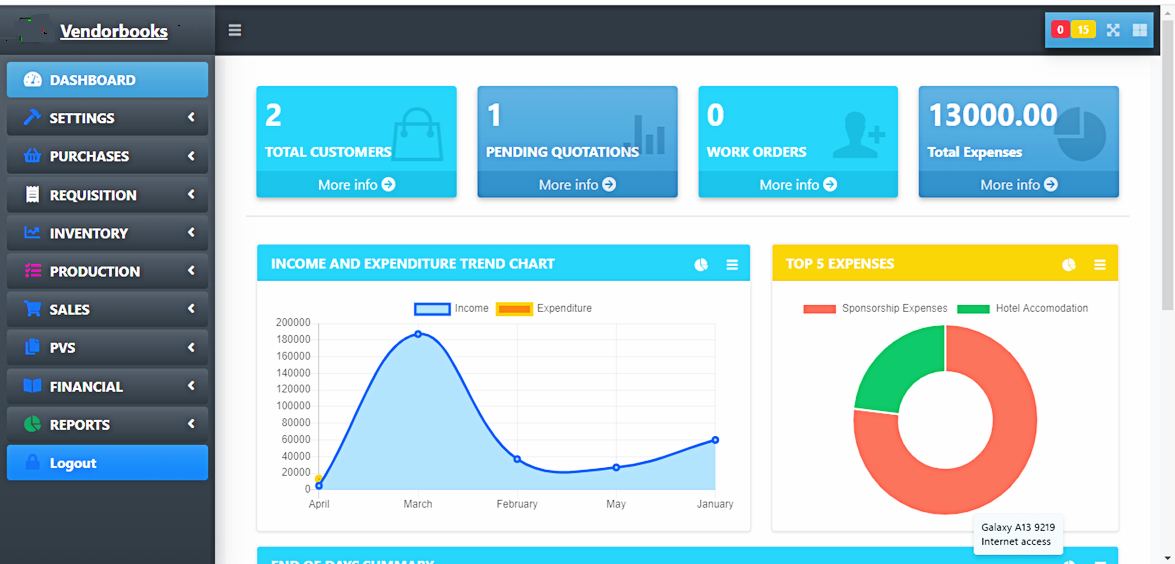Open list menu icon in Top 5 Expenses header
The height and width of the screenshot is (564, 1175).
(x=1100, y=265)
